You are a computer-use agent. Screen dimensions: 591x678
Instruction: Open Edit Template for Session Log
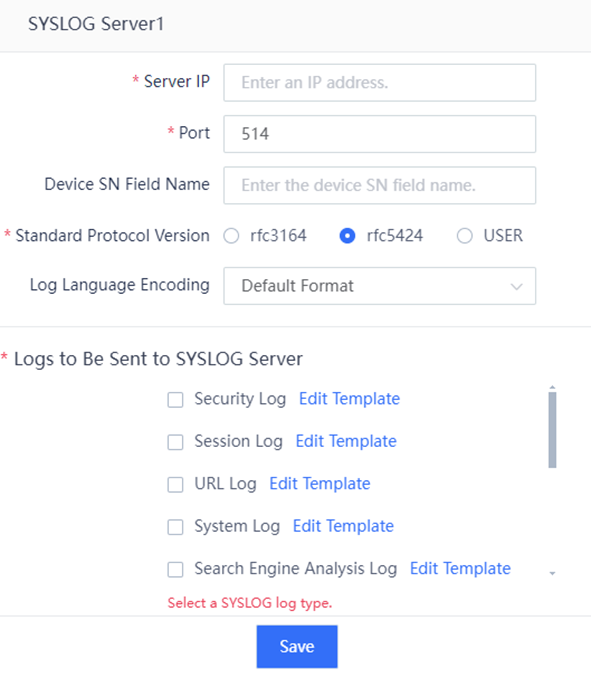tap(346, 441)
